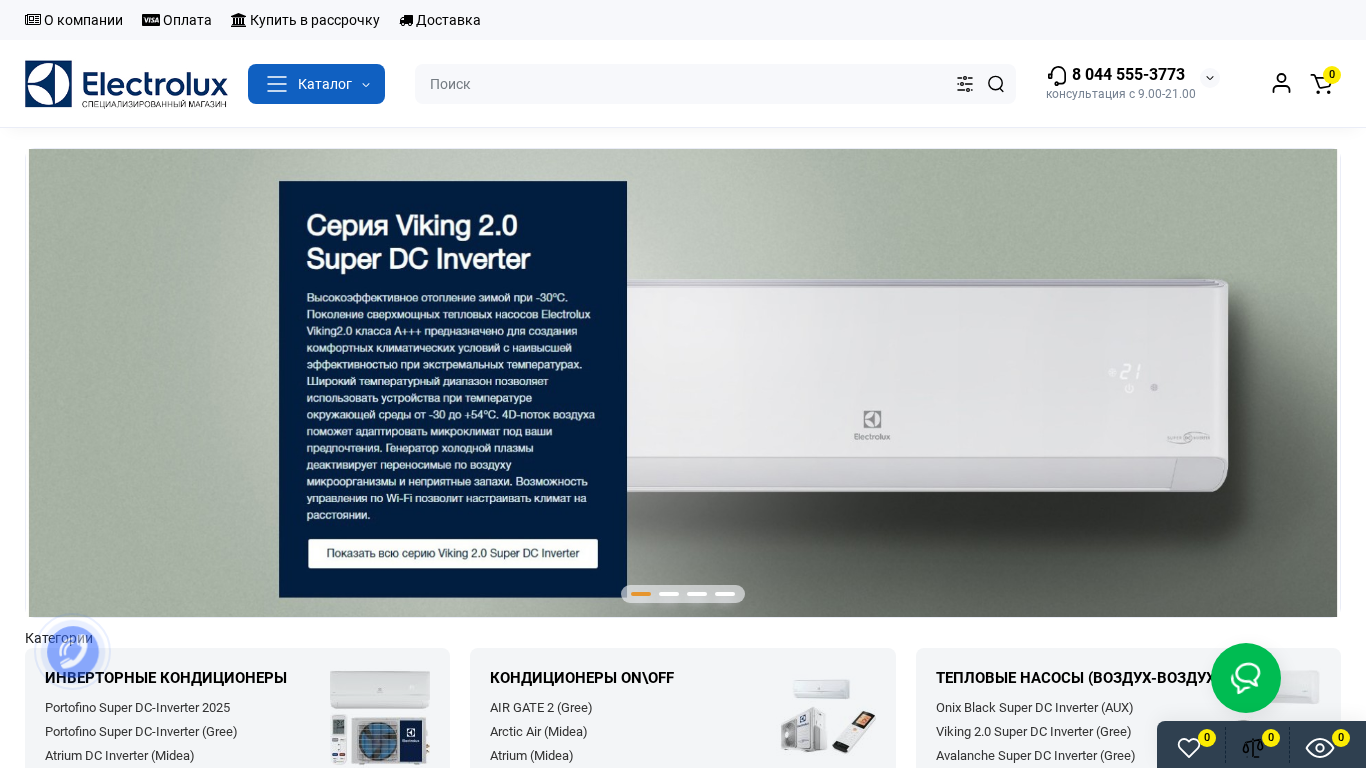Click the magnifier search icon

coord(996,84)
